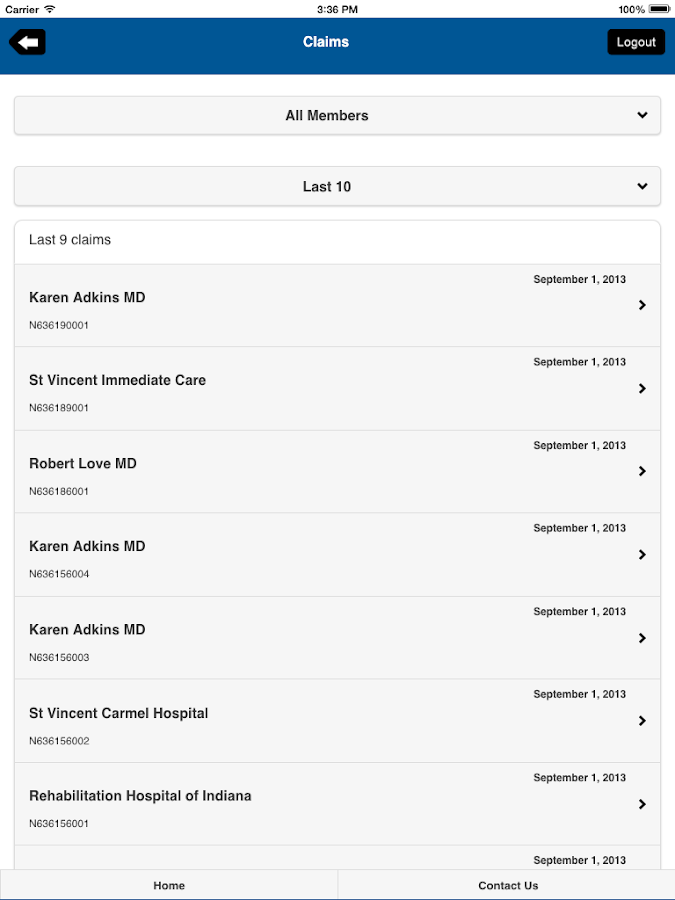Tap the battery icon in status bar

(x=659, y=9)
